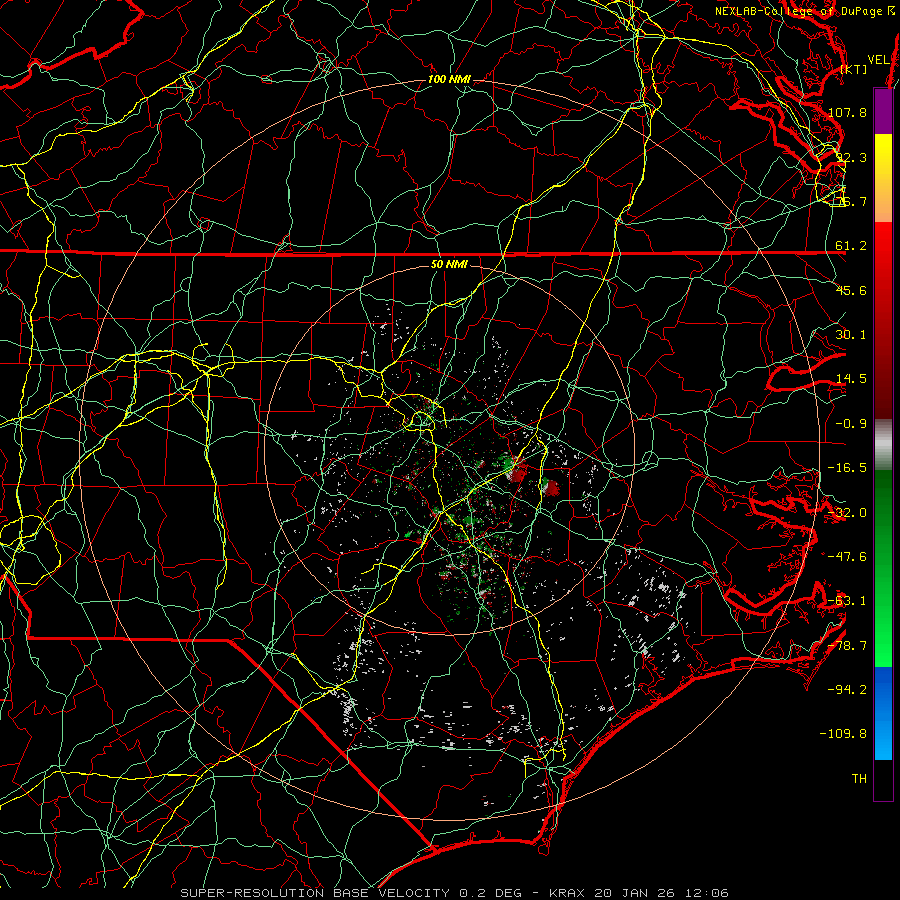Click the -109.8 legend value
The height and width of the screenshot is (900, 900).
[x=843, y=734]
